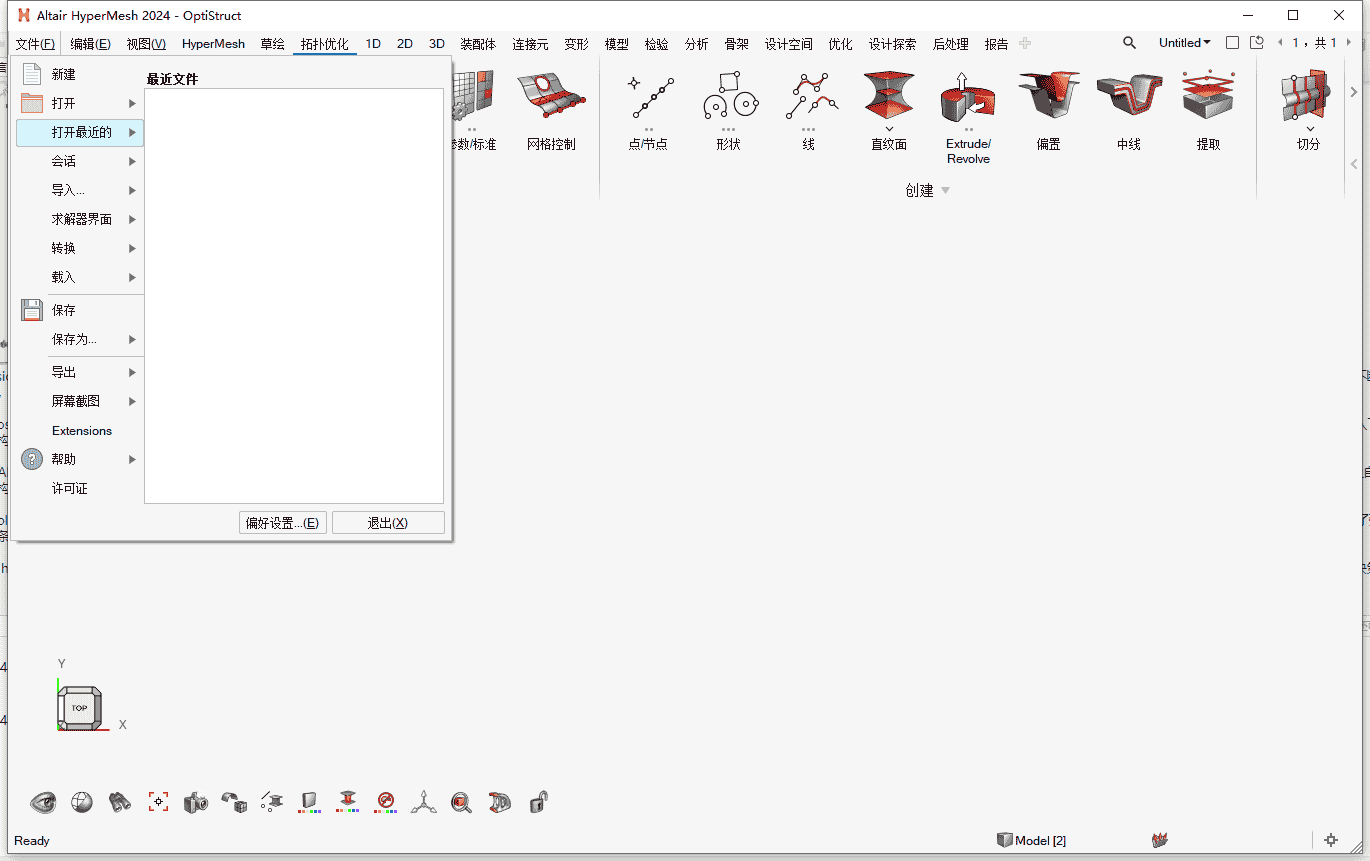Image resolution: width=1370 pixels, height=861 pixels.
Task: Toggle the eye visibility icon in bottom toolbar
Action: point(43,802)
